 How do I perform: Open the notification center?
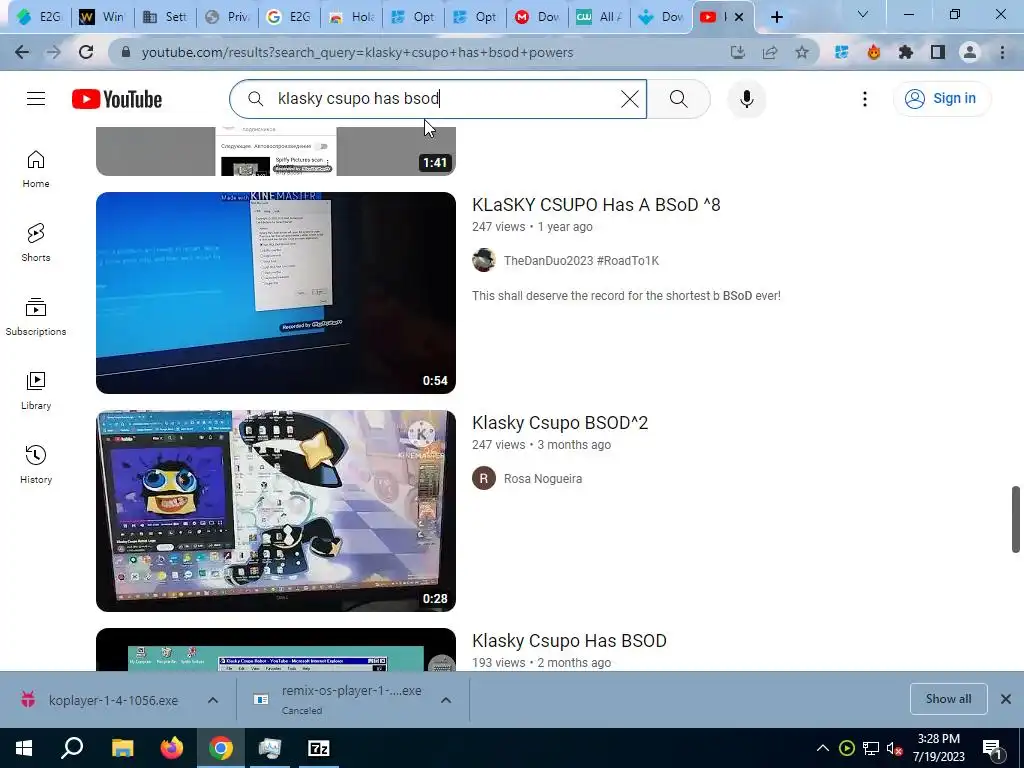pyautogui.click(x=992, y=748)
